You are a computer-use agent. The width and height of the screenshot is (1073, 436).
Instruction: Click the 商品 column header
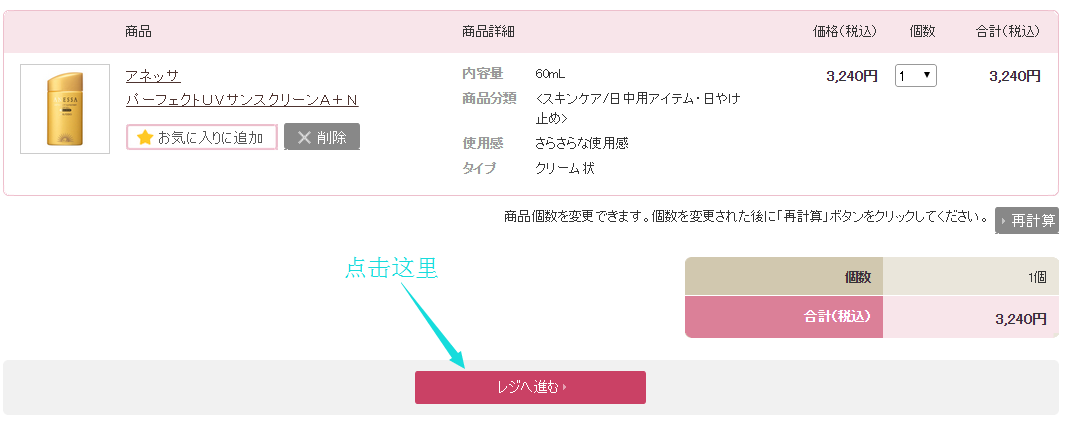(x=139, y=32)
